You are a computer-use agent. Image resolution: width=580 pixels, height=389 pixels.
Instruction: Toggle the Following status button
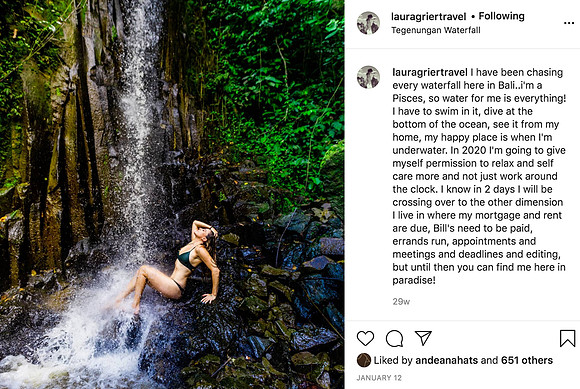pyautogui.click(x=501, y=16)
